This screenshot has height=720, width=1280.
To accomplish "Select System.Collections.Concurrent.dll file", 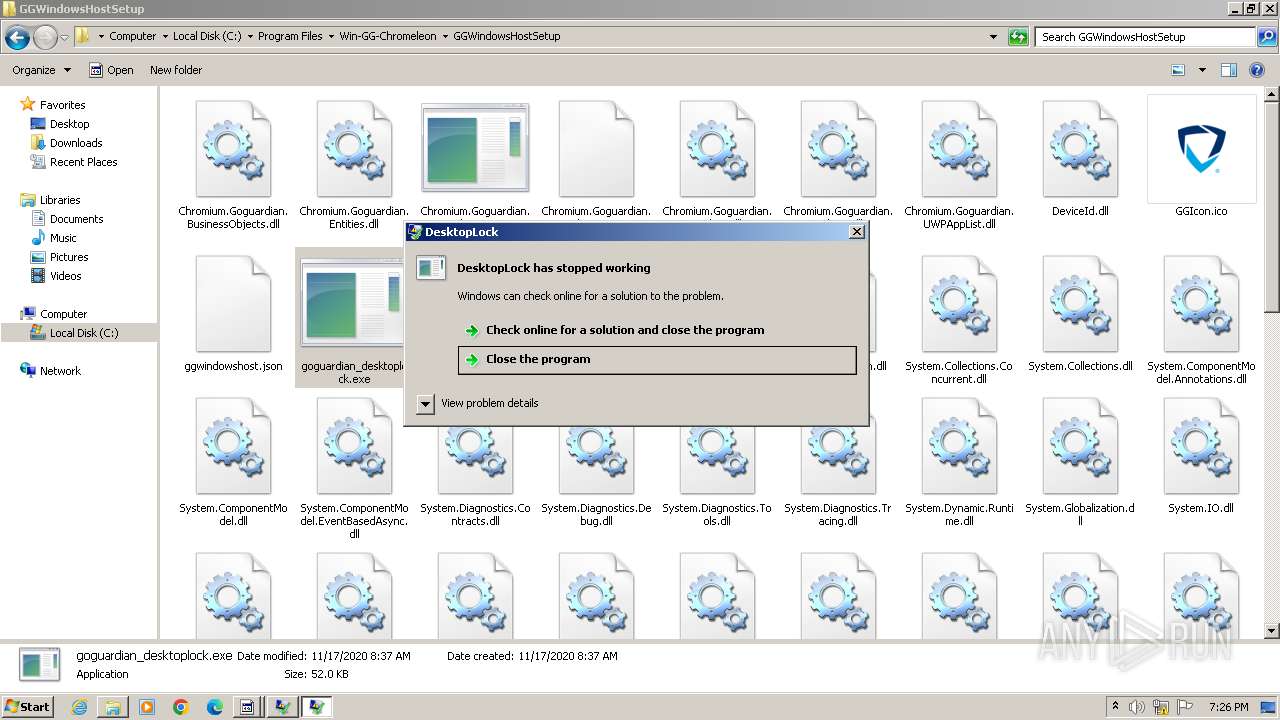I will (959, 320).
